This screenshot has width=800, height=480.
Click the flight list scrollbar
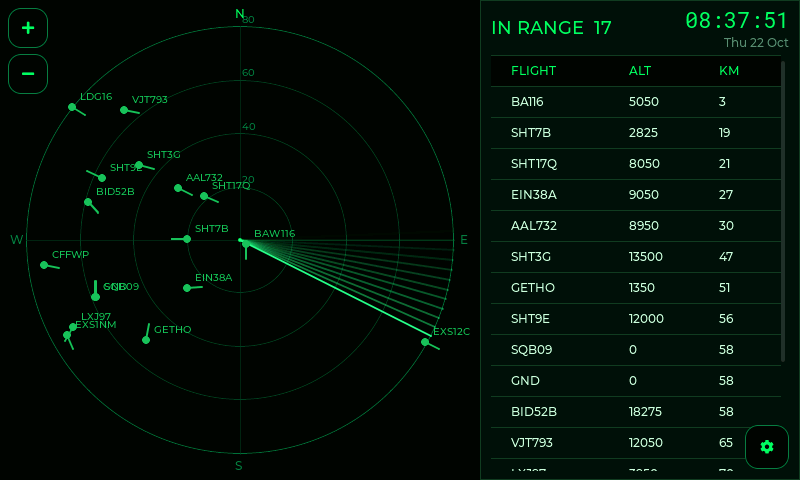tap(783, 212)
